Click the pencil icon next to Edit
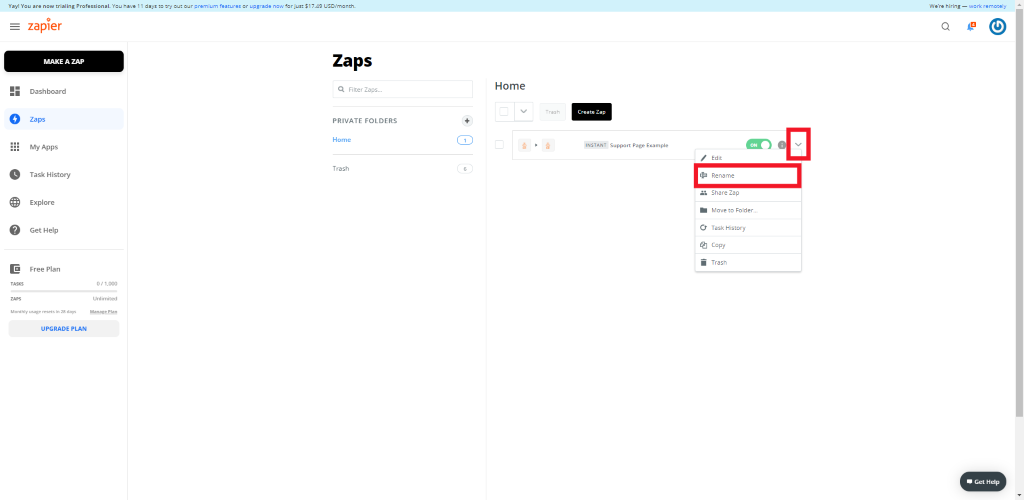 tap(703, 158)
